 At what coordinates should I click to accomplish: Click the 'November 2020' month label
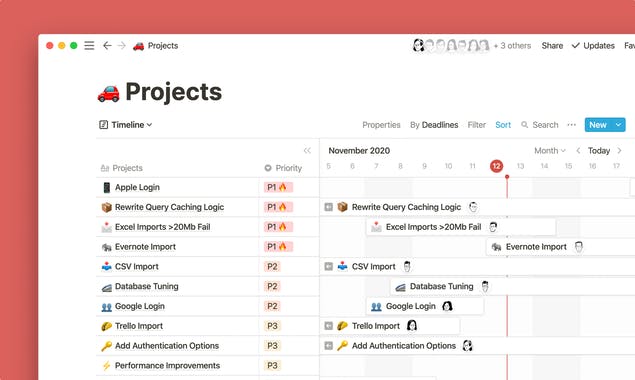(x=359, y=151)
